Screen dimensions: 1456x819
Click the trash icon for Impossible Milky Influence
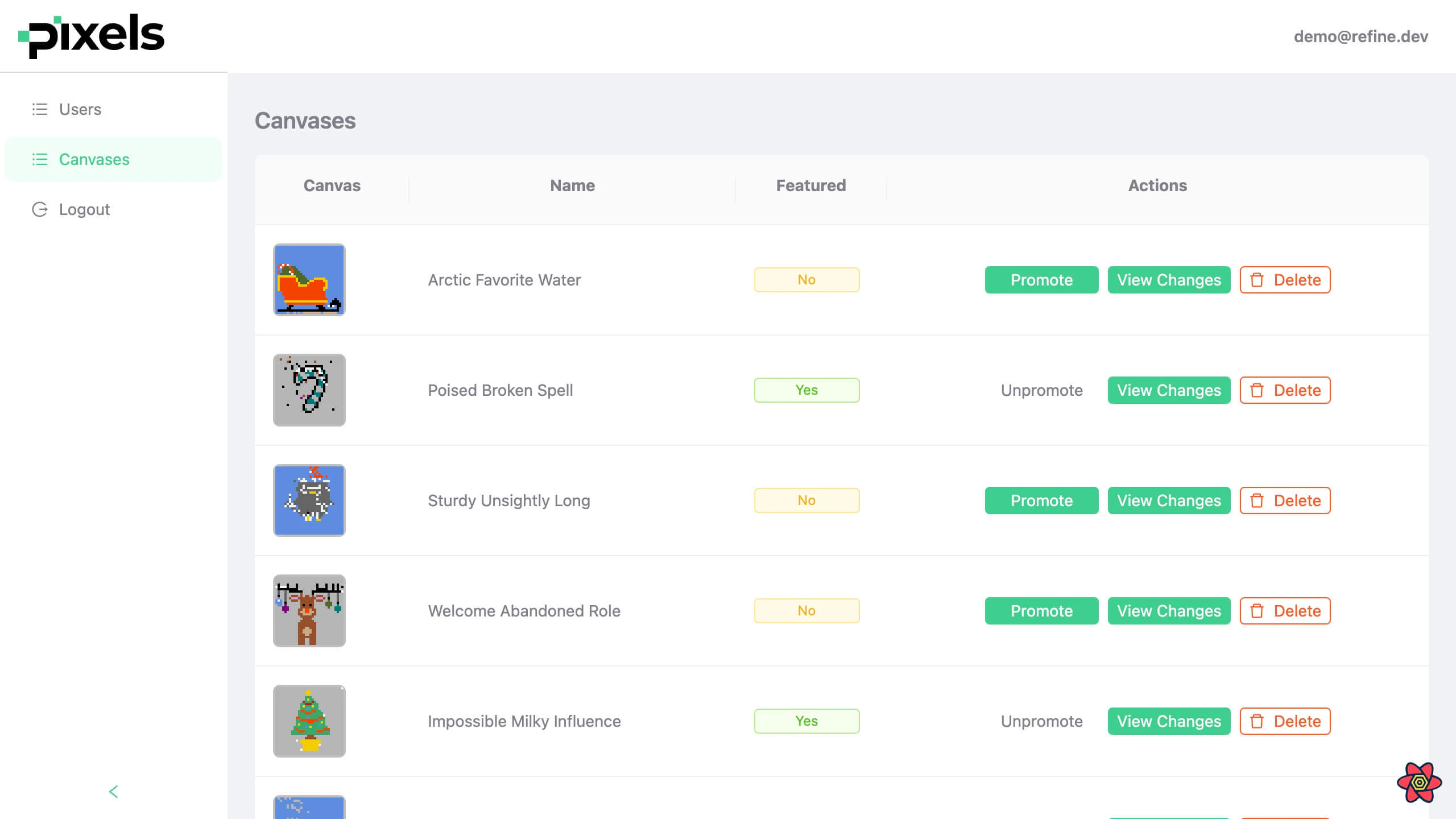coord(1256,721)
